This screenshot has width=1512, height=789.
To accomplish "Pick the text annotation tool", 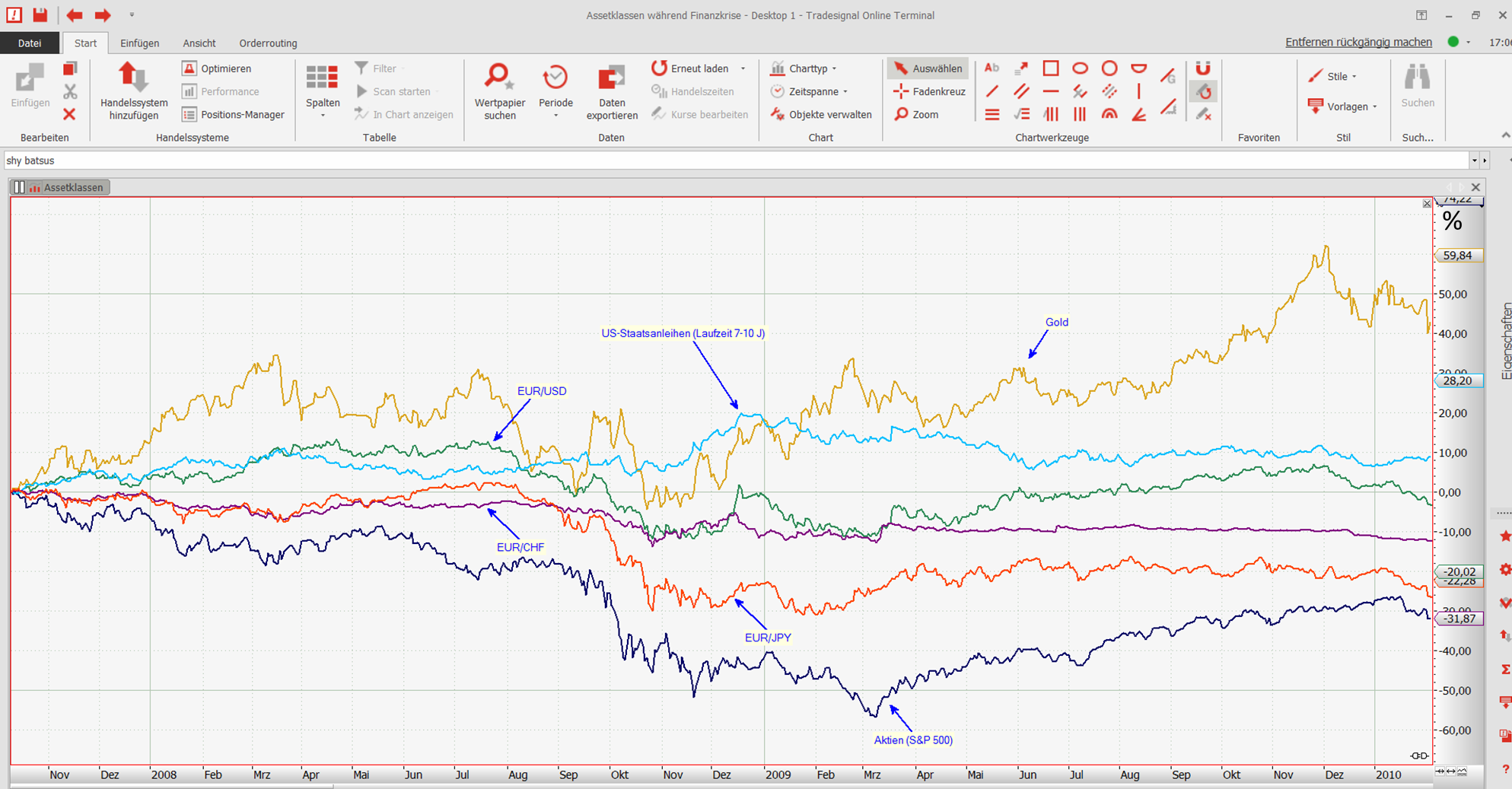I will [x=992, y=68].
